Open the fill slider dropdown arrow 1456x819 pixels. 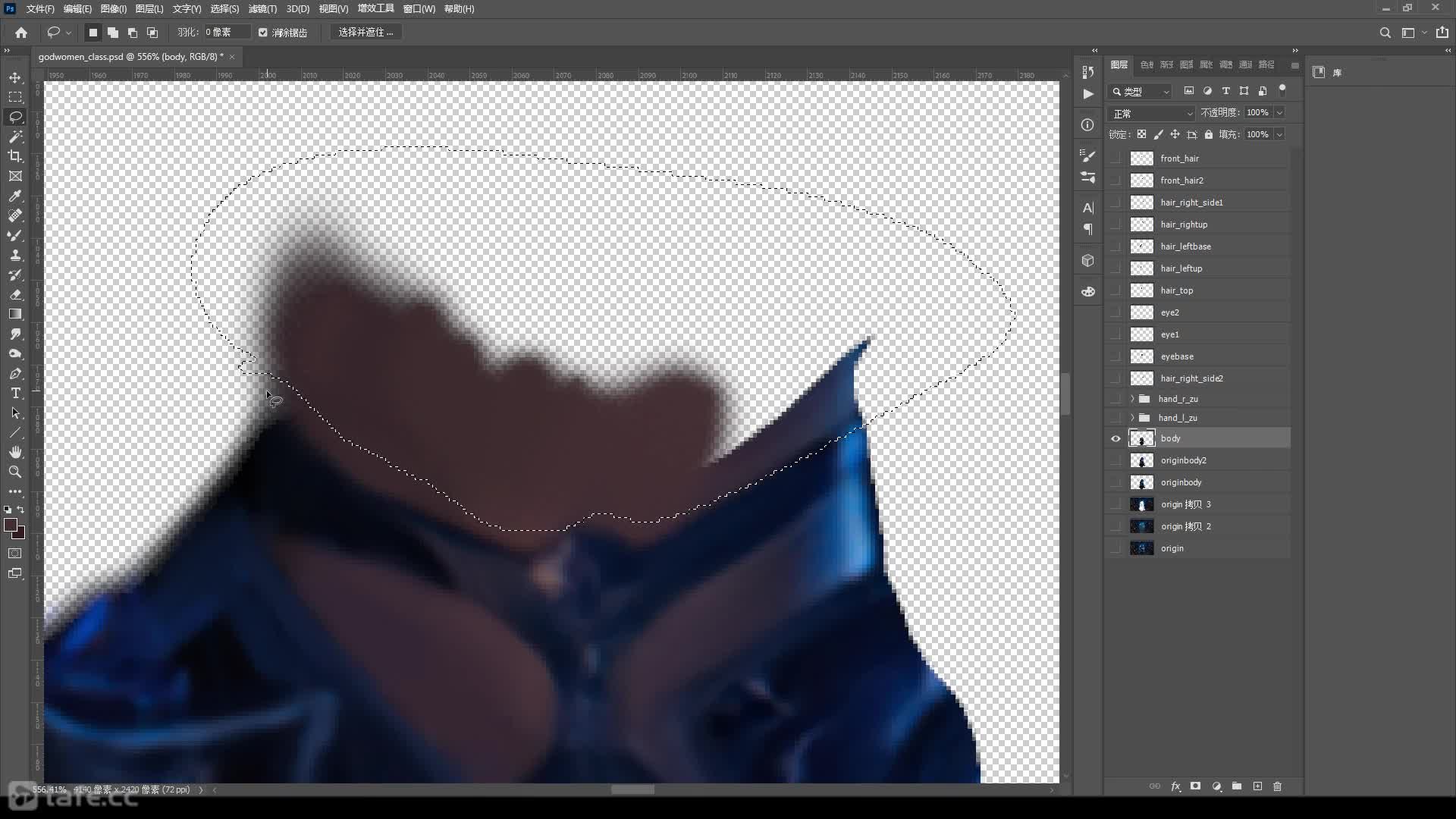(x=1279, y=134)
